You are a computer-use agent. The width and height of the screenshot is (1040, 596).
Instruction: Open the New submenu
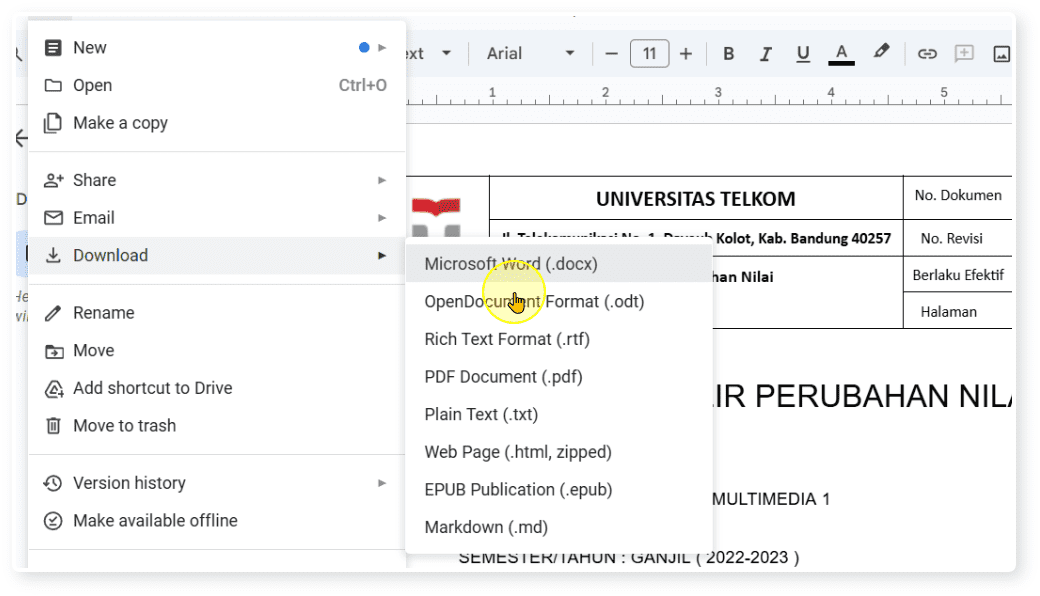click(216, 48)
